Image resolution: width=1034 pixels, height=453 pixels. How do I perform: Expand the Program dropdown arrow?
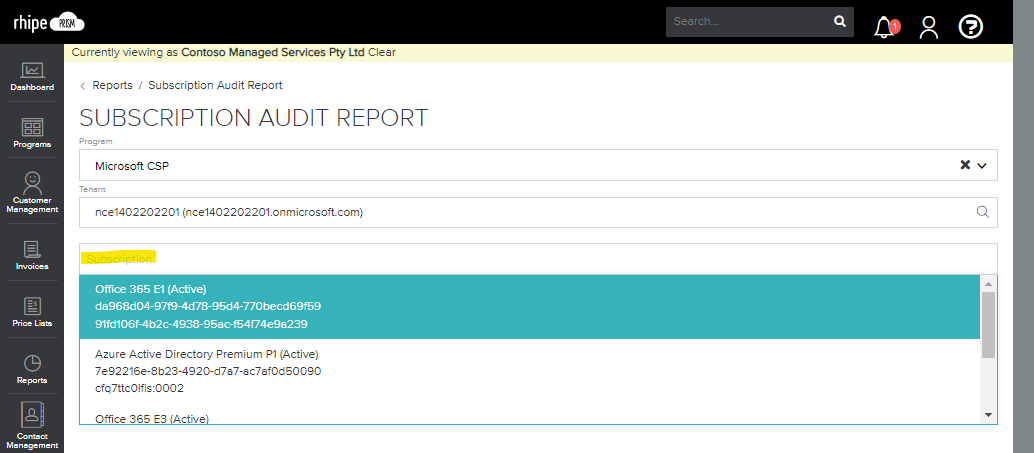point(982,166)
